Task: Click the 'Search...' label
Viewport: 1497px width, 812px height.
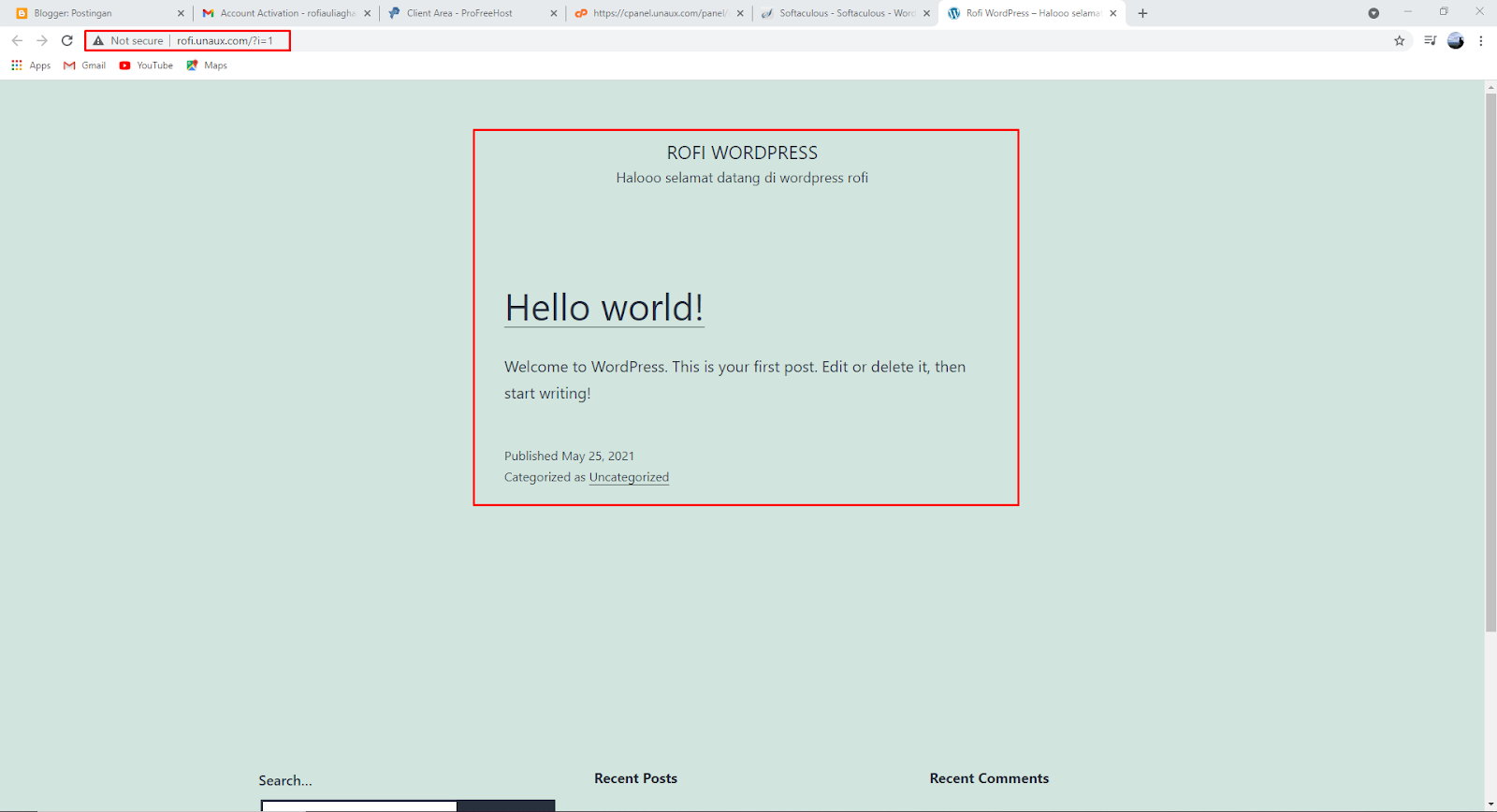Action: tap(285, 780)
